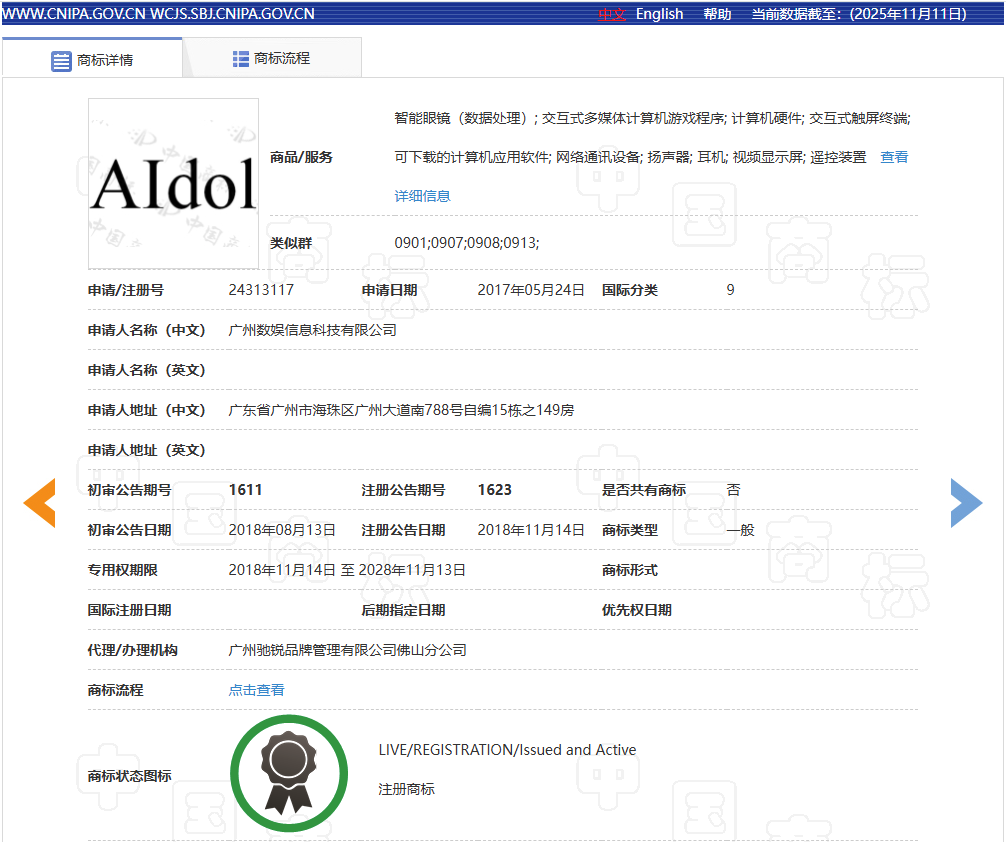Open WWW.CNIPA.GOV.CN site link

tap(74, 14)
